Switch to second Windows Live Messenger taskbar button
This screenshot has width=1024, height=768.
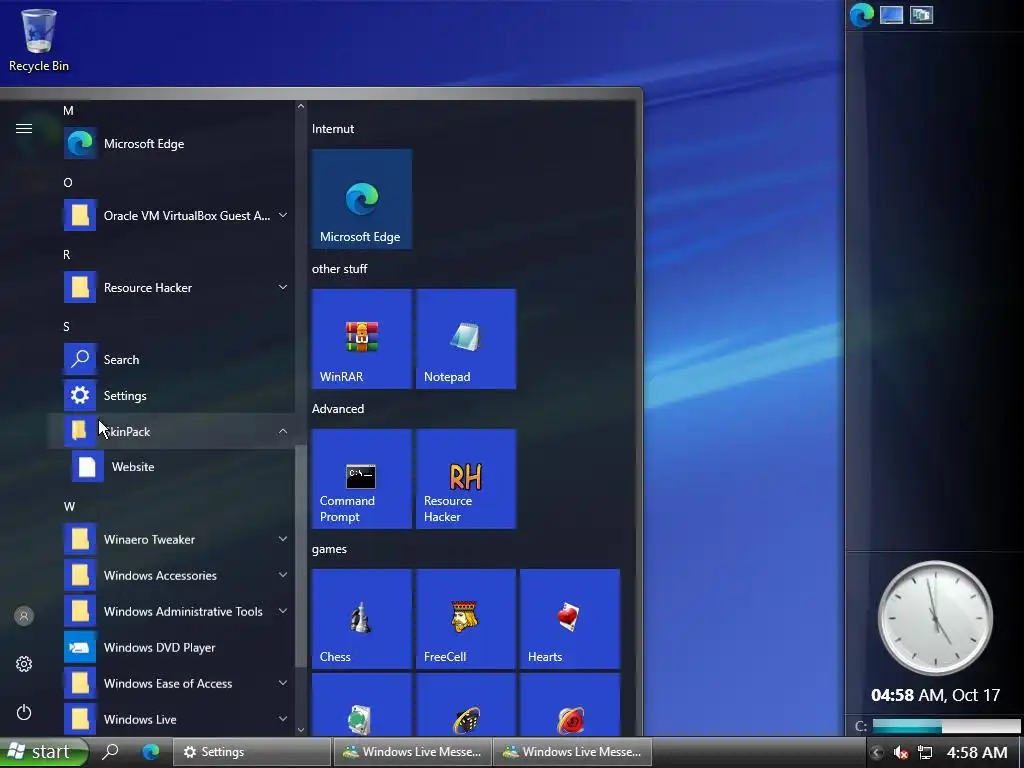[572, 752]
